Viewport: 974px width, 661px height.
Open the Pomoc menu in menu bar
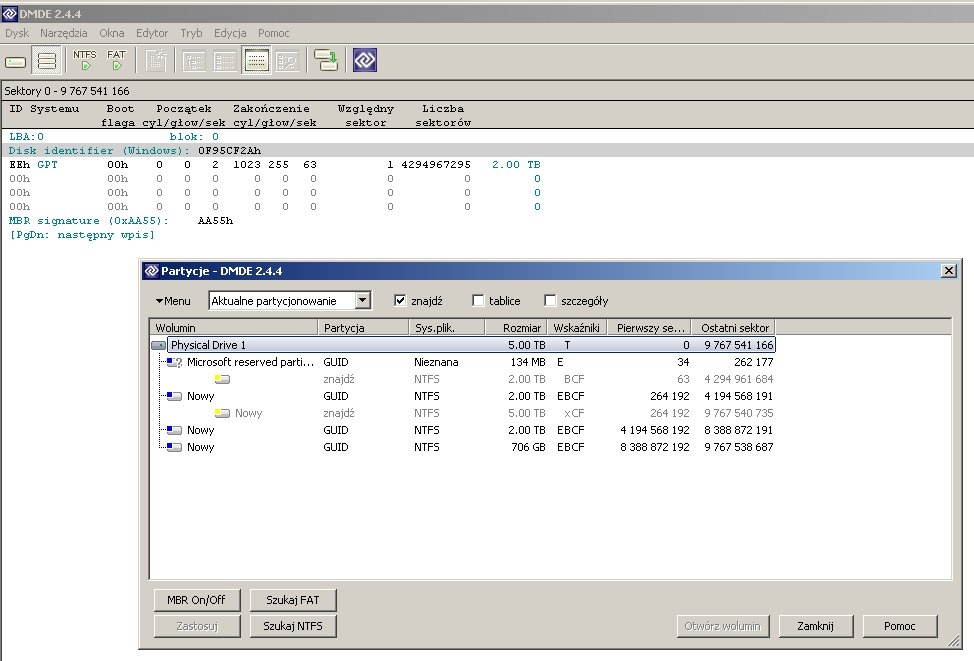[273, 33]
